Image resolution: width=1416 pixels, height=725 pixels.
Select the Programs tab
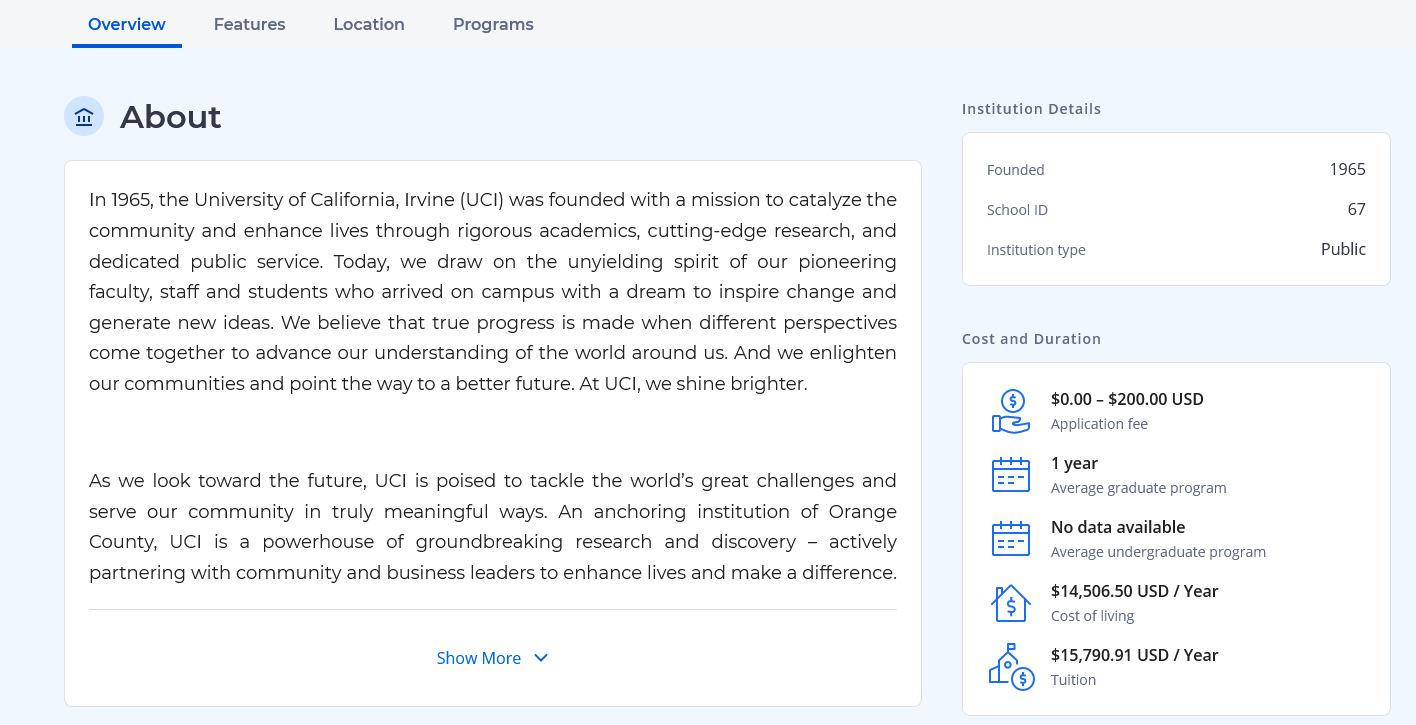pos(493,24)
